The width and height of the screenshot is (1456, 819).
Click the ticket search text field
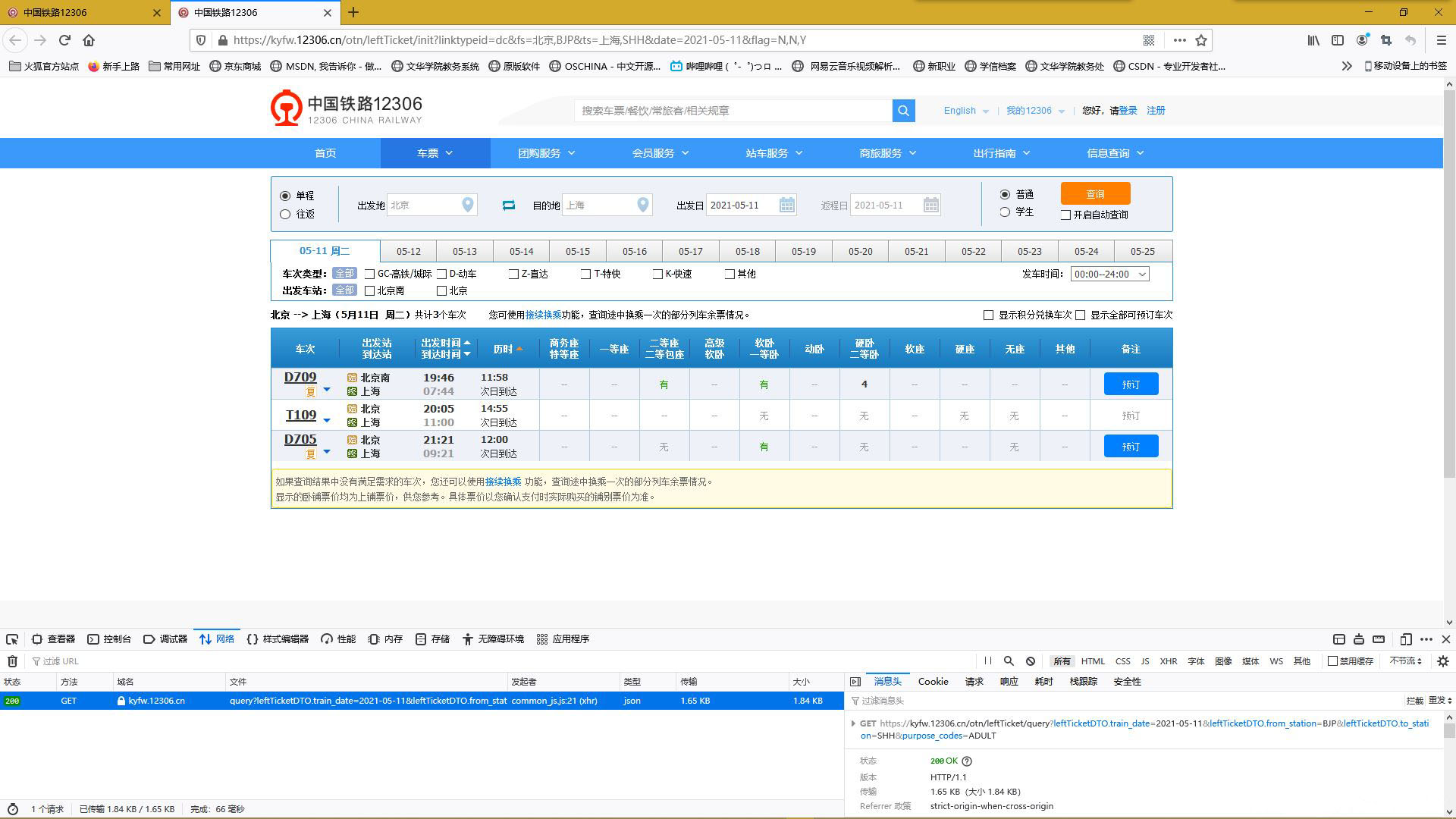(732, 111)
